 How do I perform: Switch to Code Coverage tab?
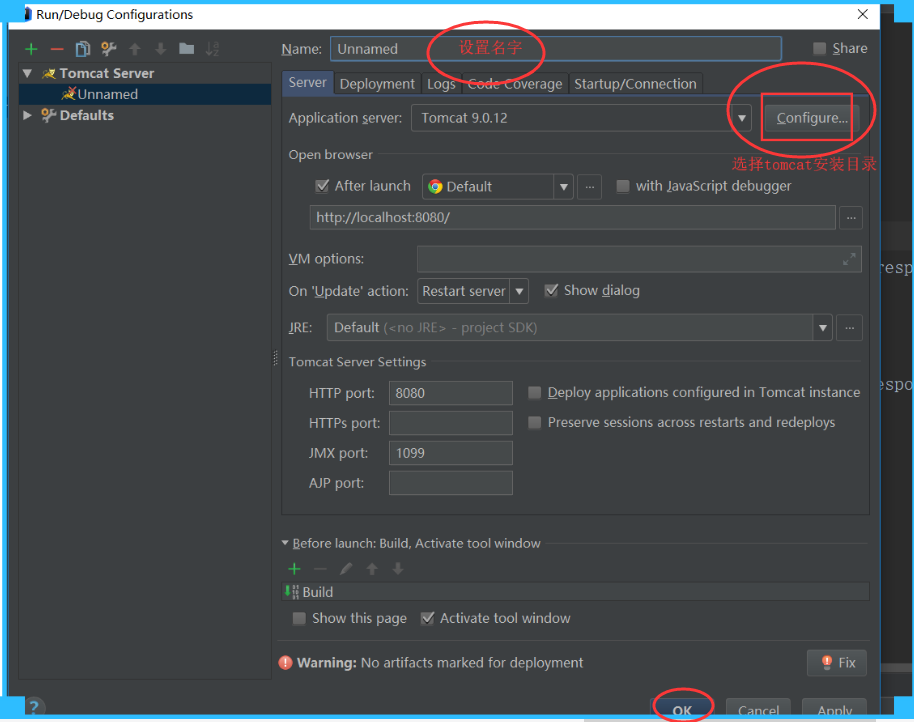pos(515,84)
